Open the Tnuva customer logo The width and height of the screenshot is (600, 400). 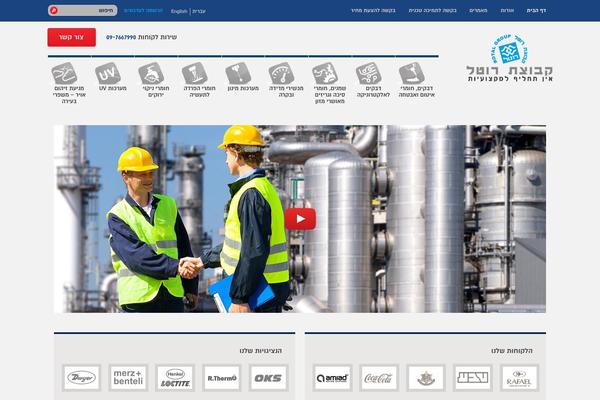(473, 378)
